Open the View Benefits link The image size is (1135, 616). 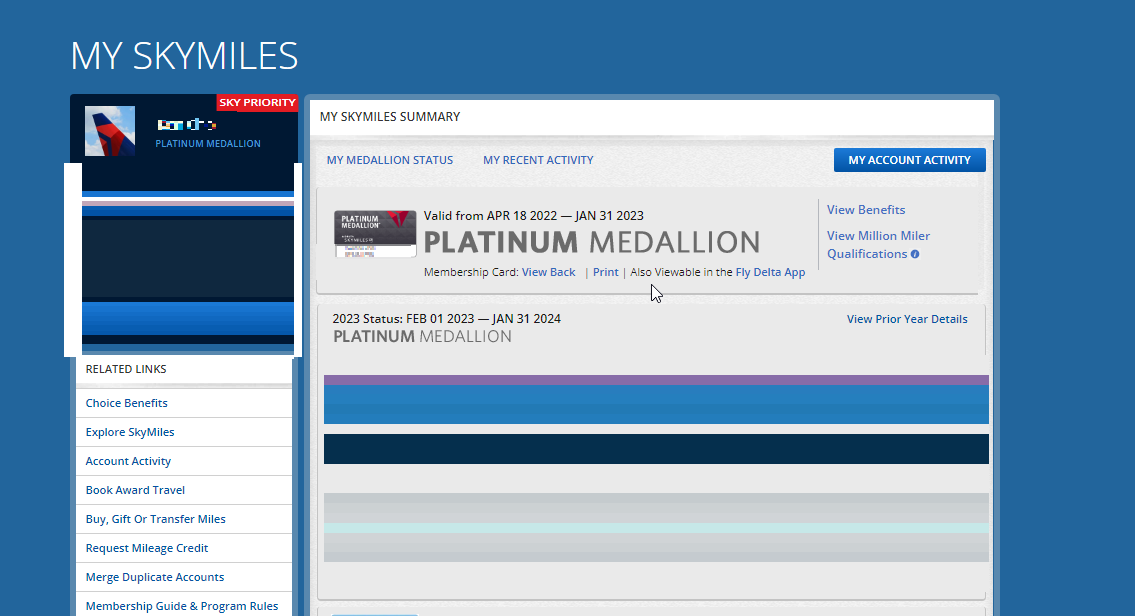click(866, 210)
